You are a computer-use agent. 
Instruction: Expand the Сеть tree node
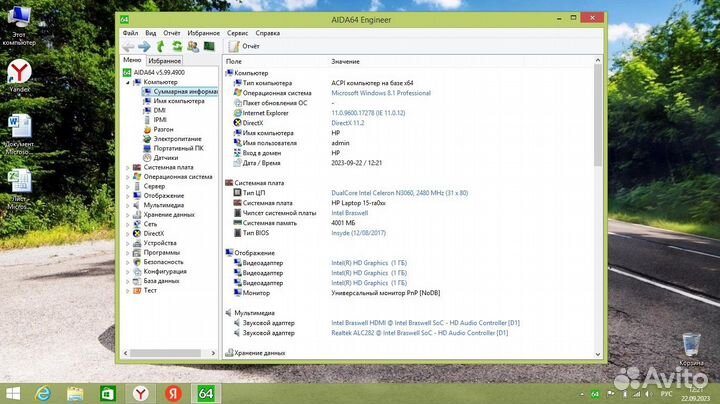(128, 224)
